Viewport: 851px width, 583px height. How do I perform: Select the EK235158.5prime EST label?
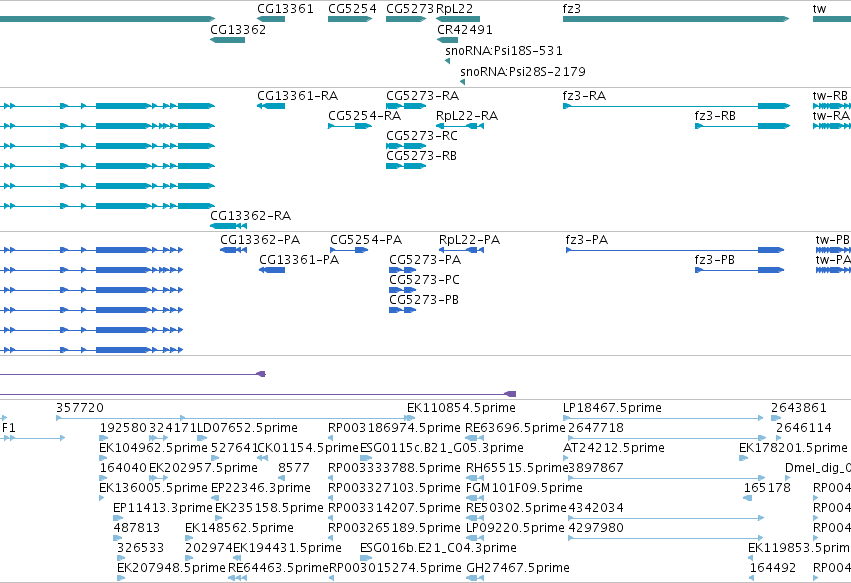coord(269,509)
